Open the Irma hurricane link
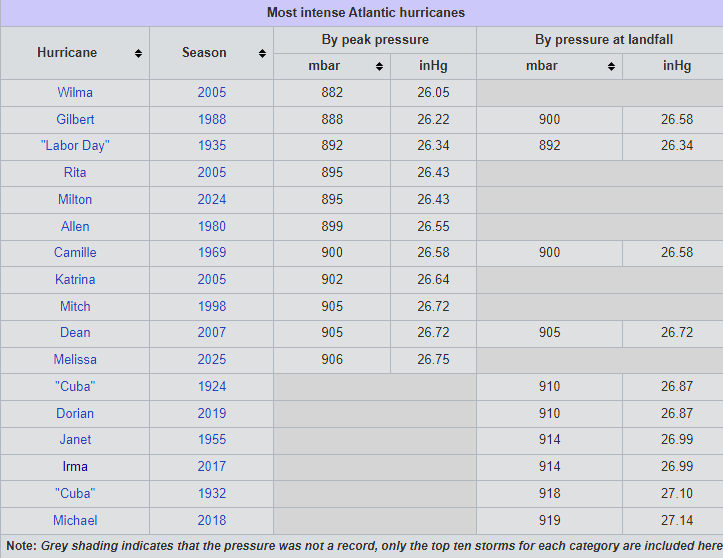The image size is (723, 558). [75, 466]
